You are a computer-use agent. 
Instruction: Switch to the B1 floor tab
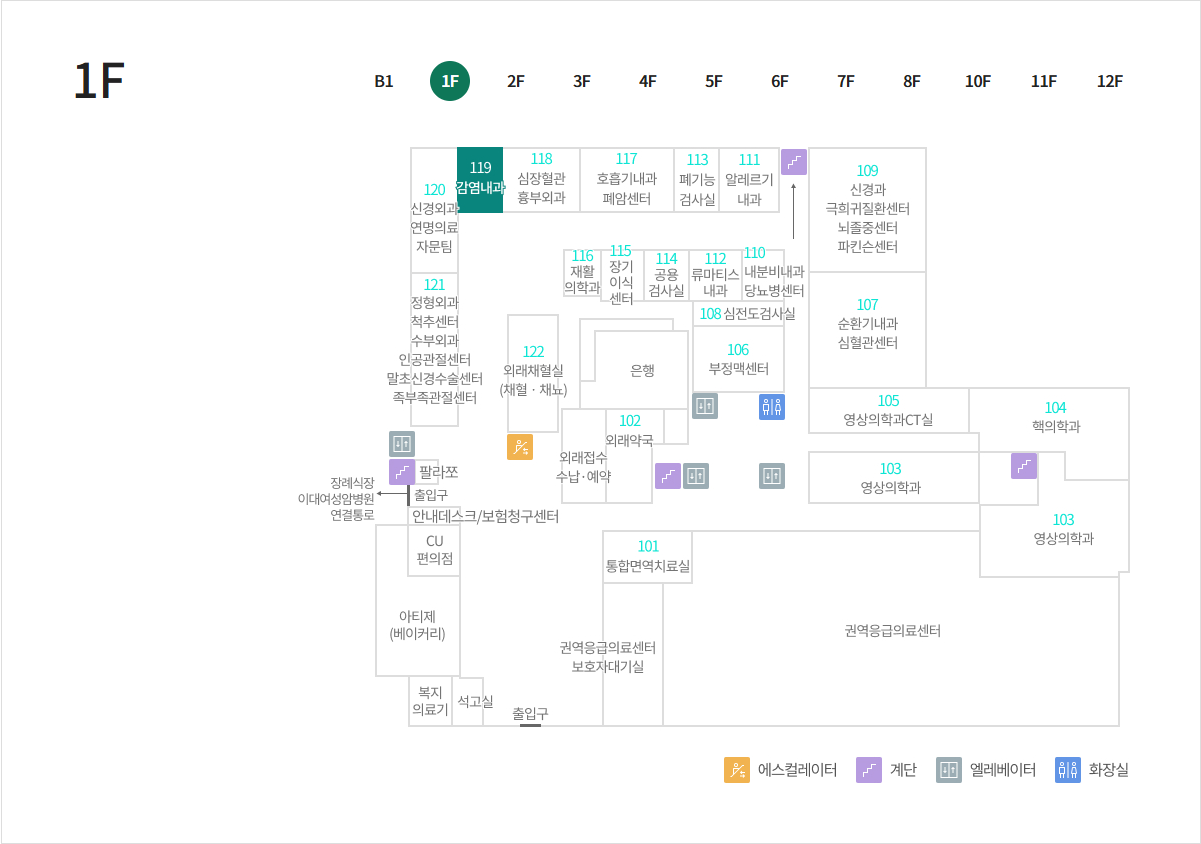[384, 82]
